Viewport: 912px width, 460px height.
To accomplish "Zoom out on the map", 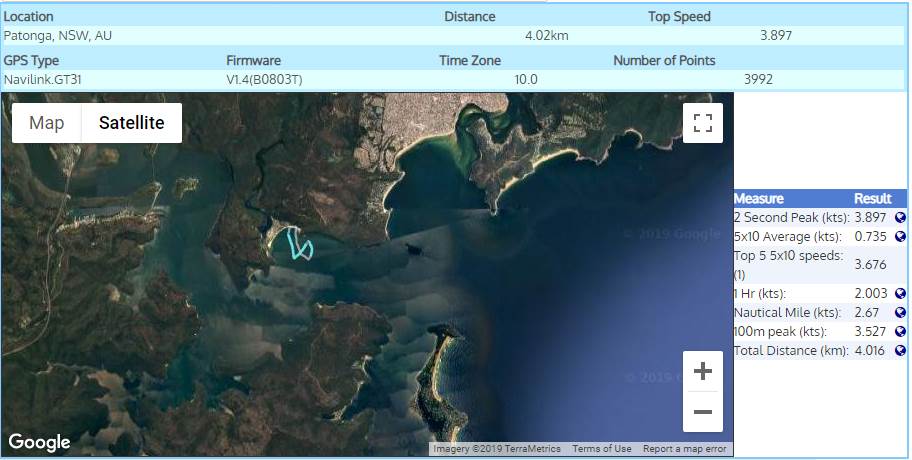I will 702,412.
